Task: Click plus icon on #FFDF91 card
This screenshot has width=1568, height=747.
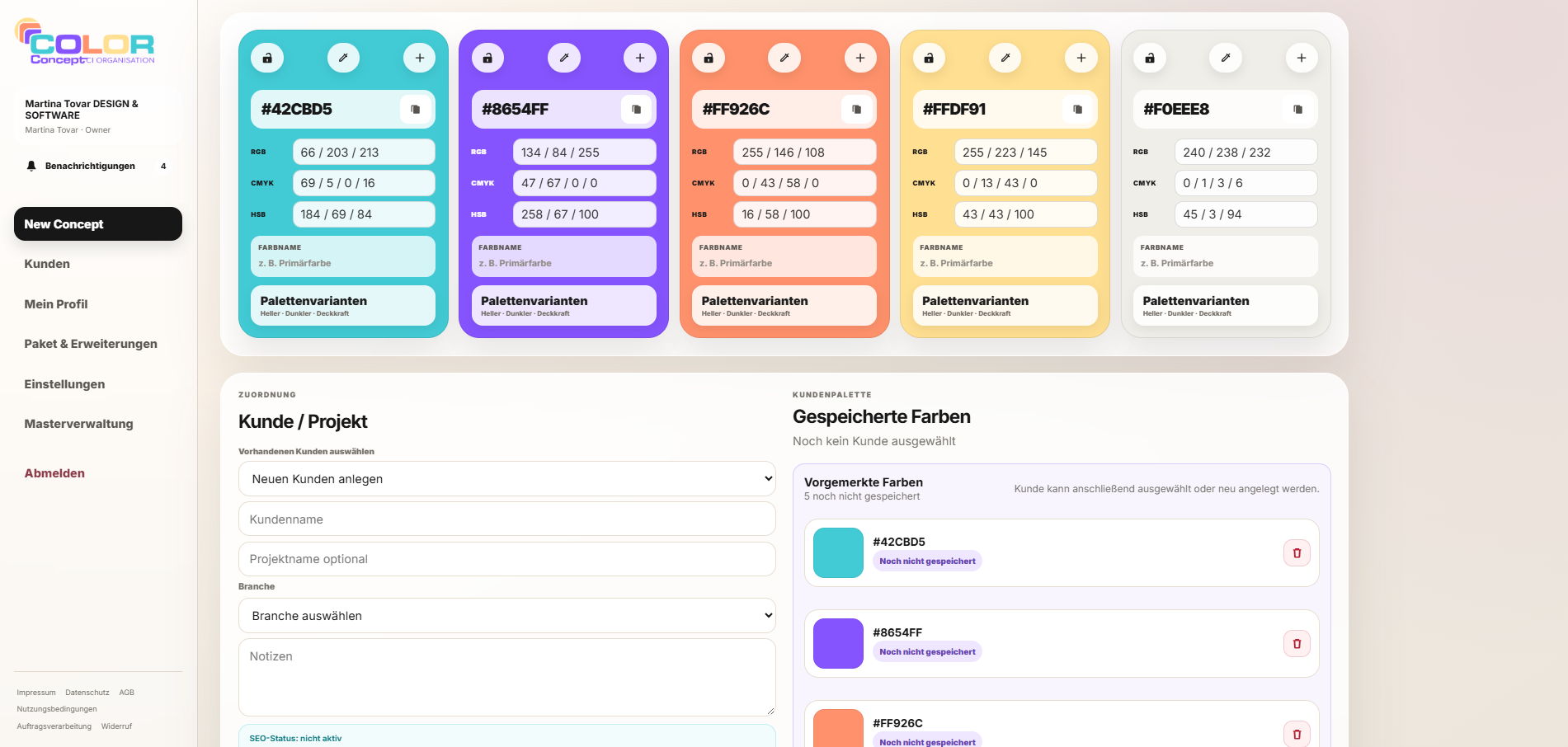Action: click(x=1081, y=58)
